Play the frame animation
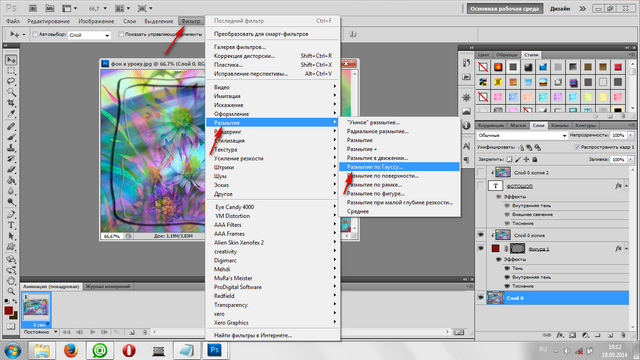Image resolution: width=640 pixels, height=360 pixels. pyautogui.click(x=92, y=332)
